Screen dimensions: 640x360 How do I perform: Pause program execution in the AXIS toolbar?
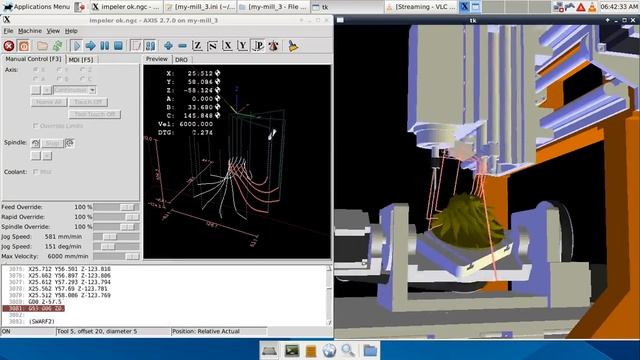104,46
